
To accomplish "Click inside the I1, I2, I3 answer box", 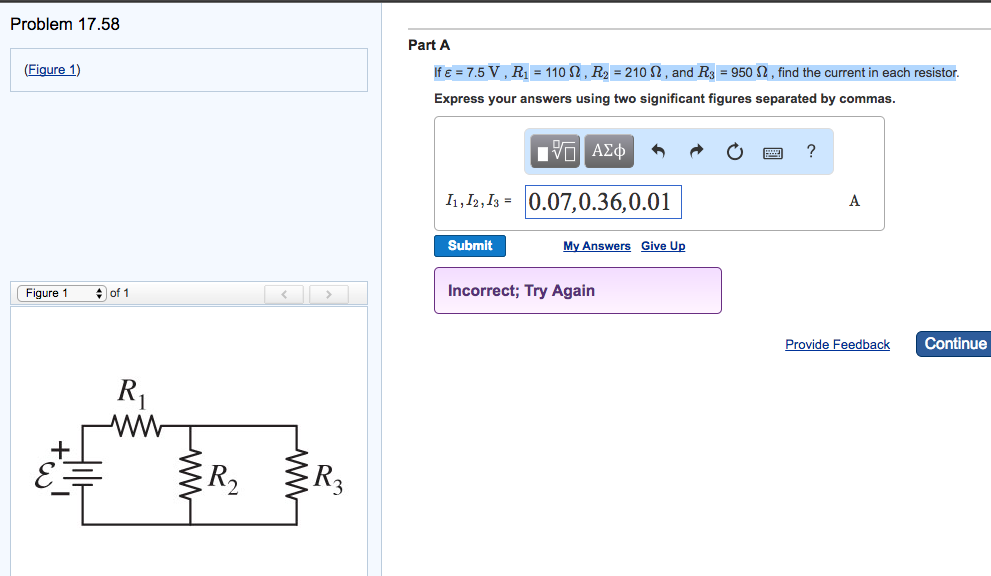I will click(x=602, y=201).
